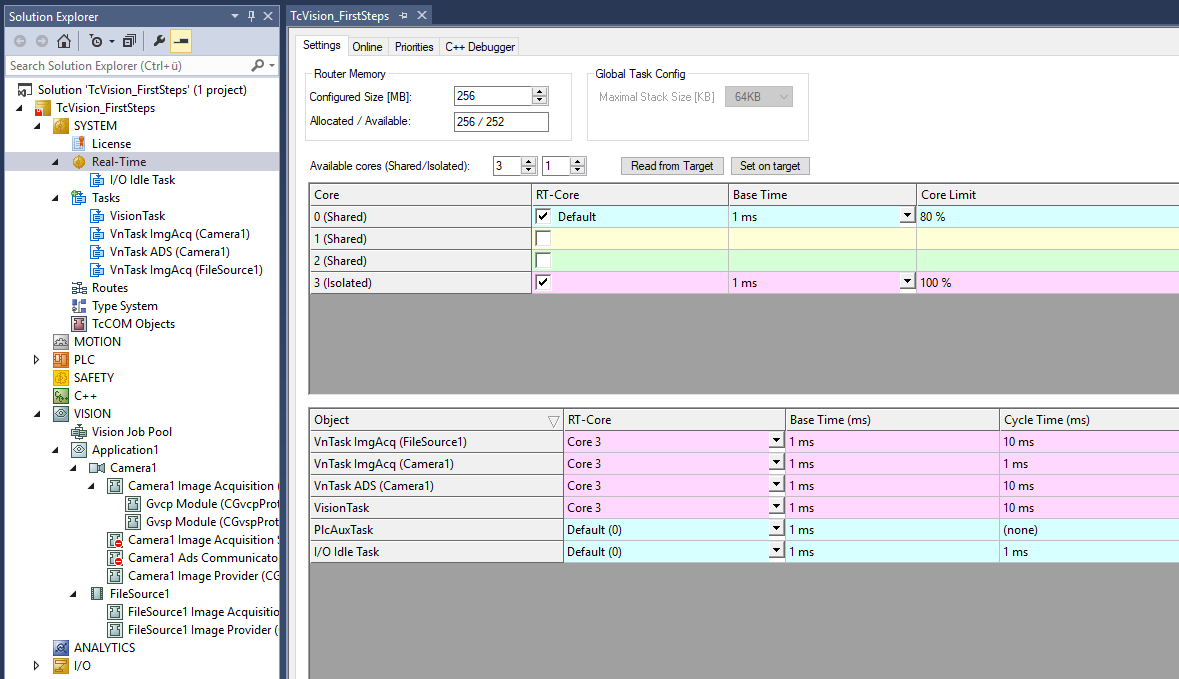Click the TcCOM Objects icon
Image resolution: width=1179 pixels, height=679 pixels.
(79, 324)
